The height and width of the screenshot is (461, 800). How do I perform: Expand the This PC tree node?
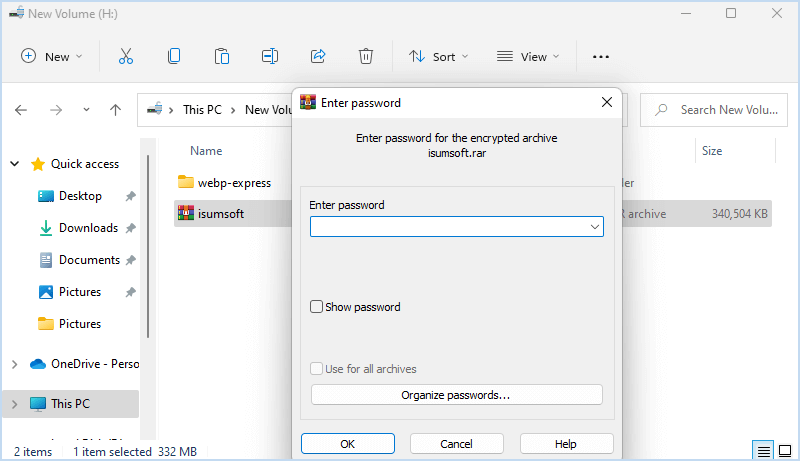click(14, 404)
